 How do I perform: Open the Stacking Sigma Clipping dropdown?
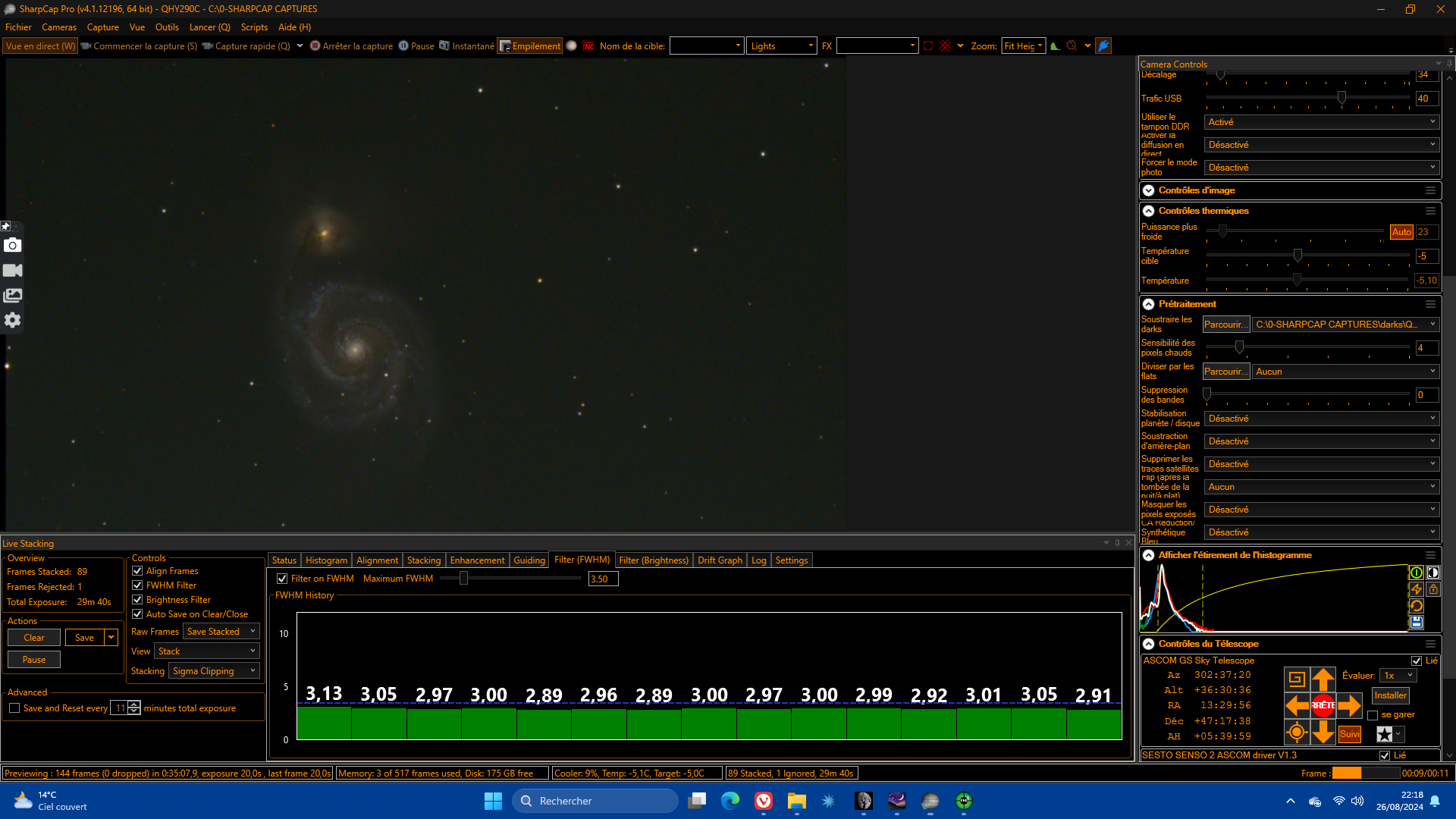(215, 671)
